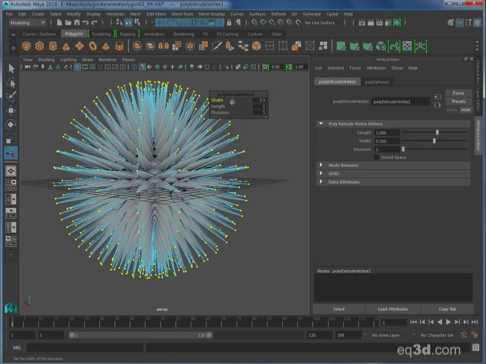Click the Redo arrow icon
Screen dimensions: 486x364
94,23
